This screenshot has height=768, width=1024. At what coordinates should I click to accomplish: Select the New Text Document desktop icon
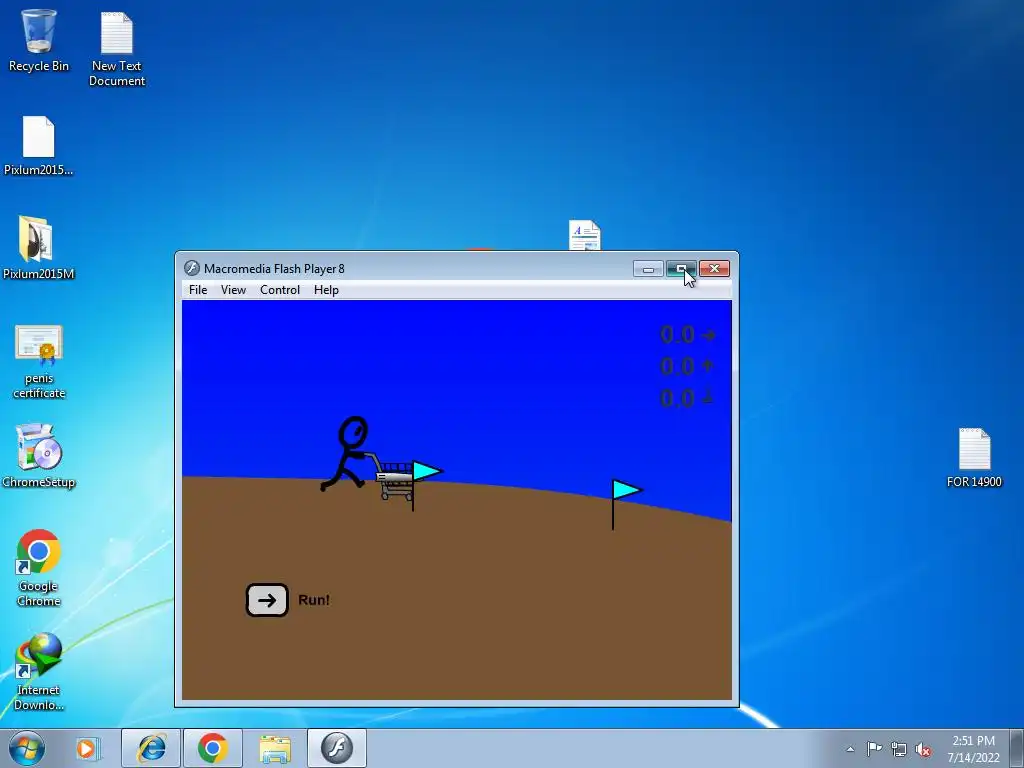pos(117,49)
